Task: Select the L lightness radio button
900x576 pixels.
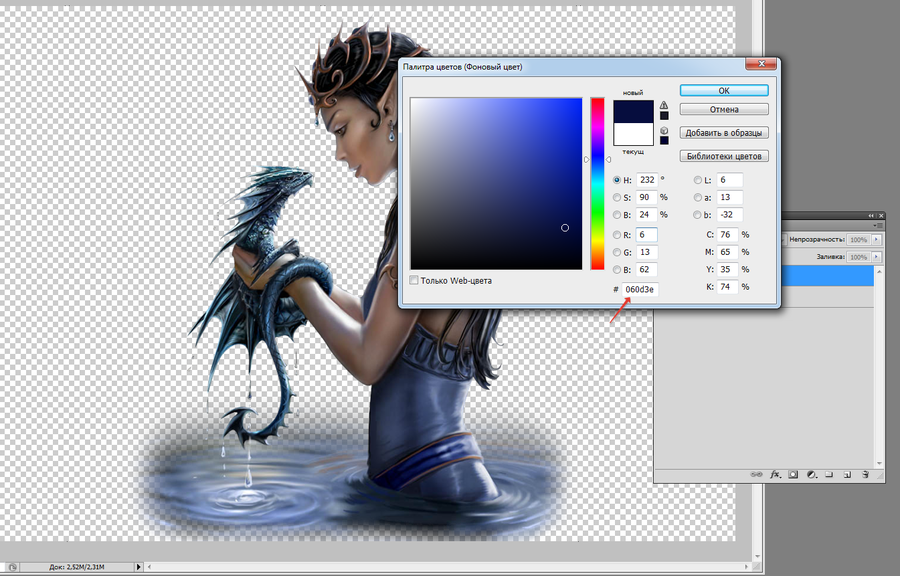Action: [697, 180]
